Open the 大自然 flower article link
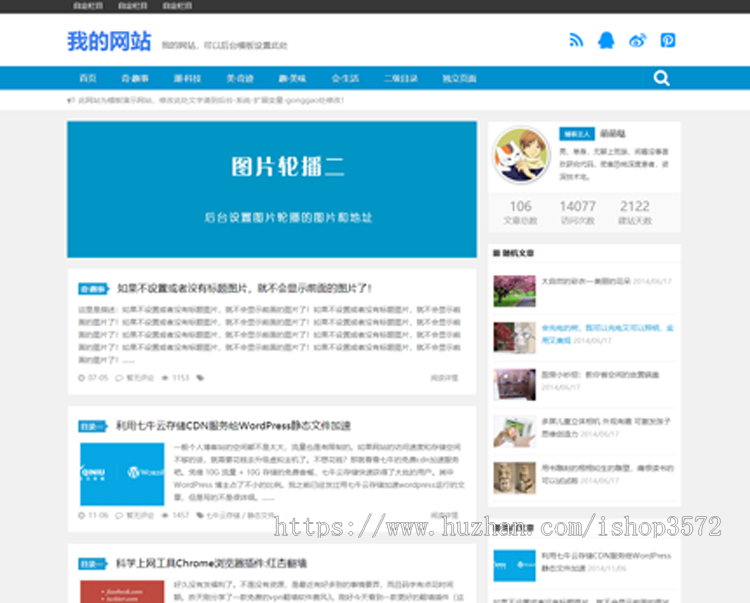Screen dimensions: 750x603 click(x=585, y=281)
